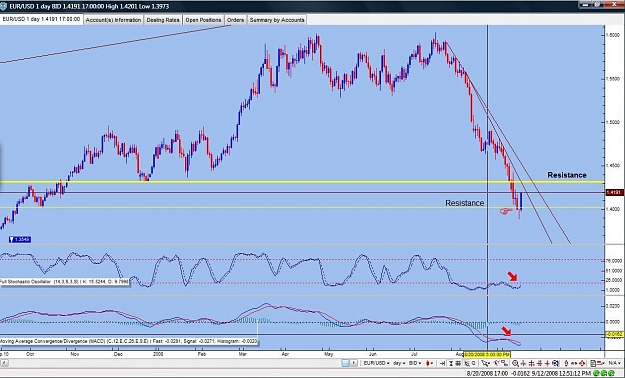Image resolution: width=625 pixels, height=378 pixels.
Task: Select the EUR/USD 1 day chart tab
Action: click(x=41, y=19)
